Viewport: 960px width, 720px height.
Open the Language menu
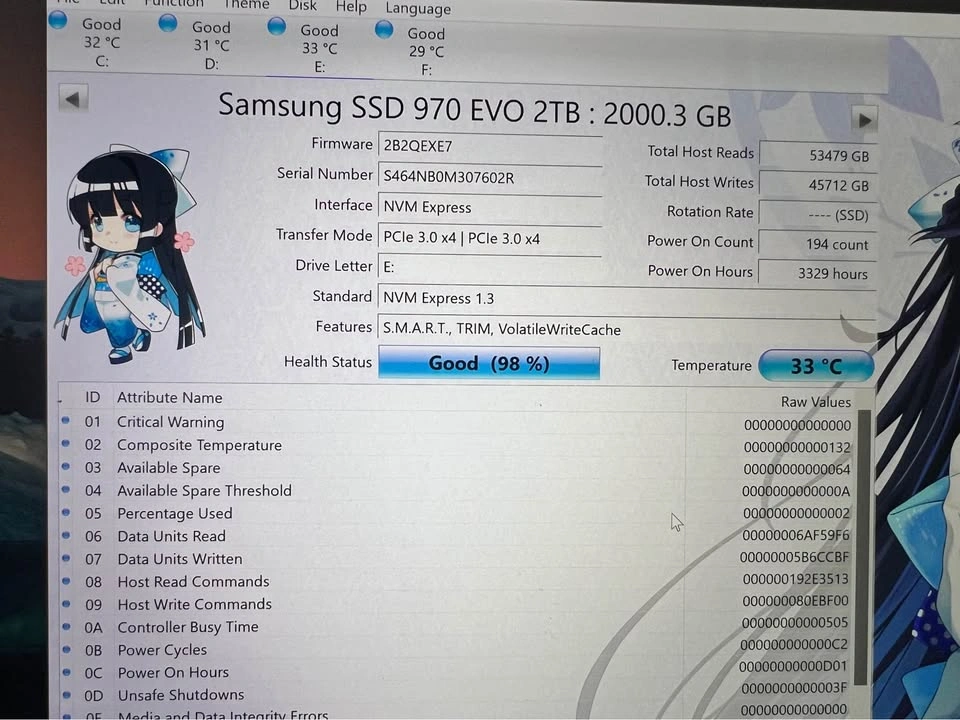[x=418, y=9]
